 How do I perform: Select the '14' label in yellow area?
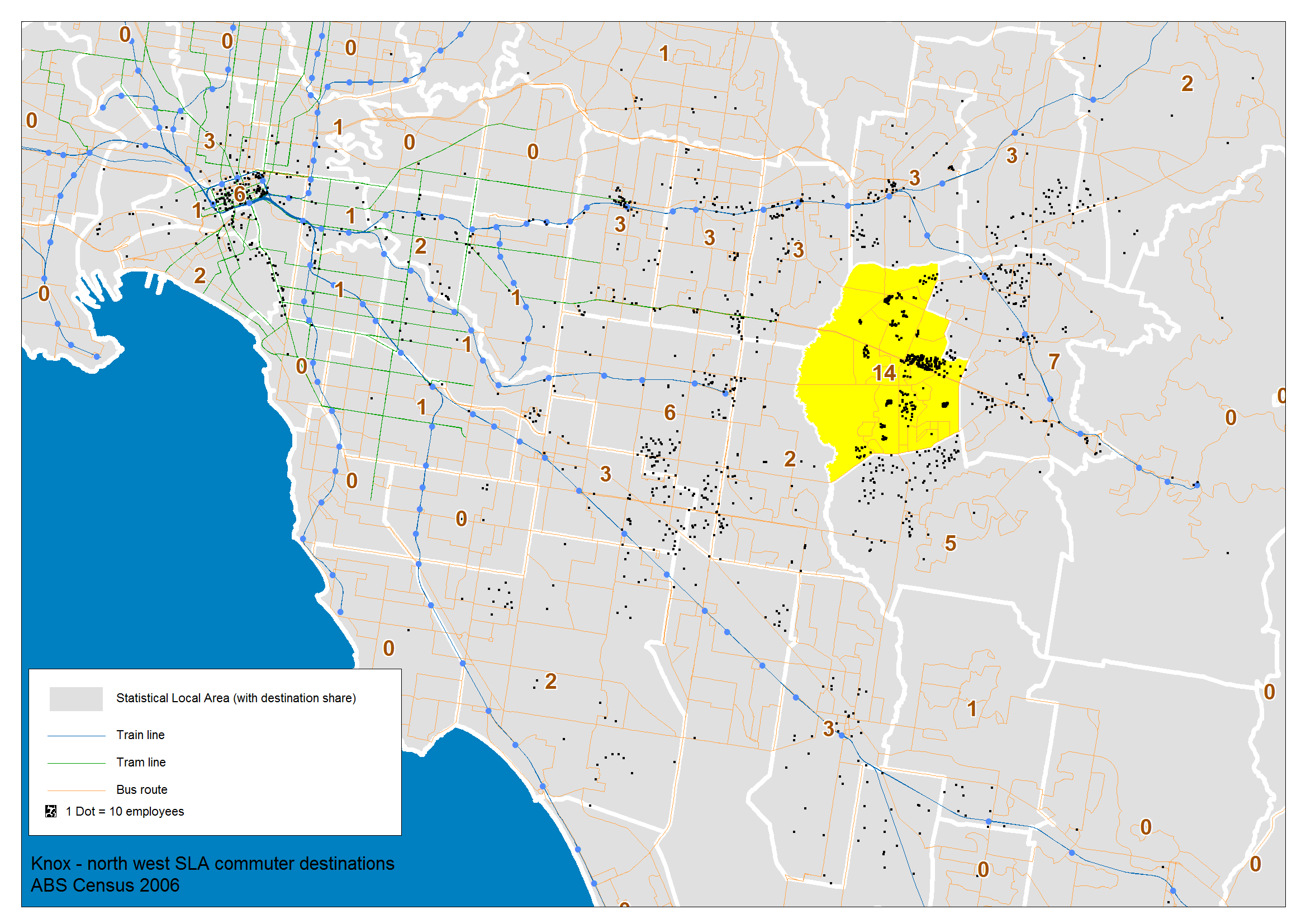point(884,373)
